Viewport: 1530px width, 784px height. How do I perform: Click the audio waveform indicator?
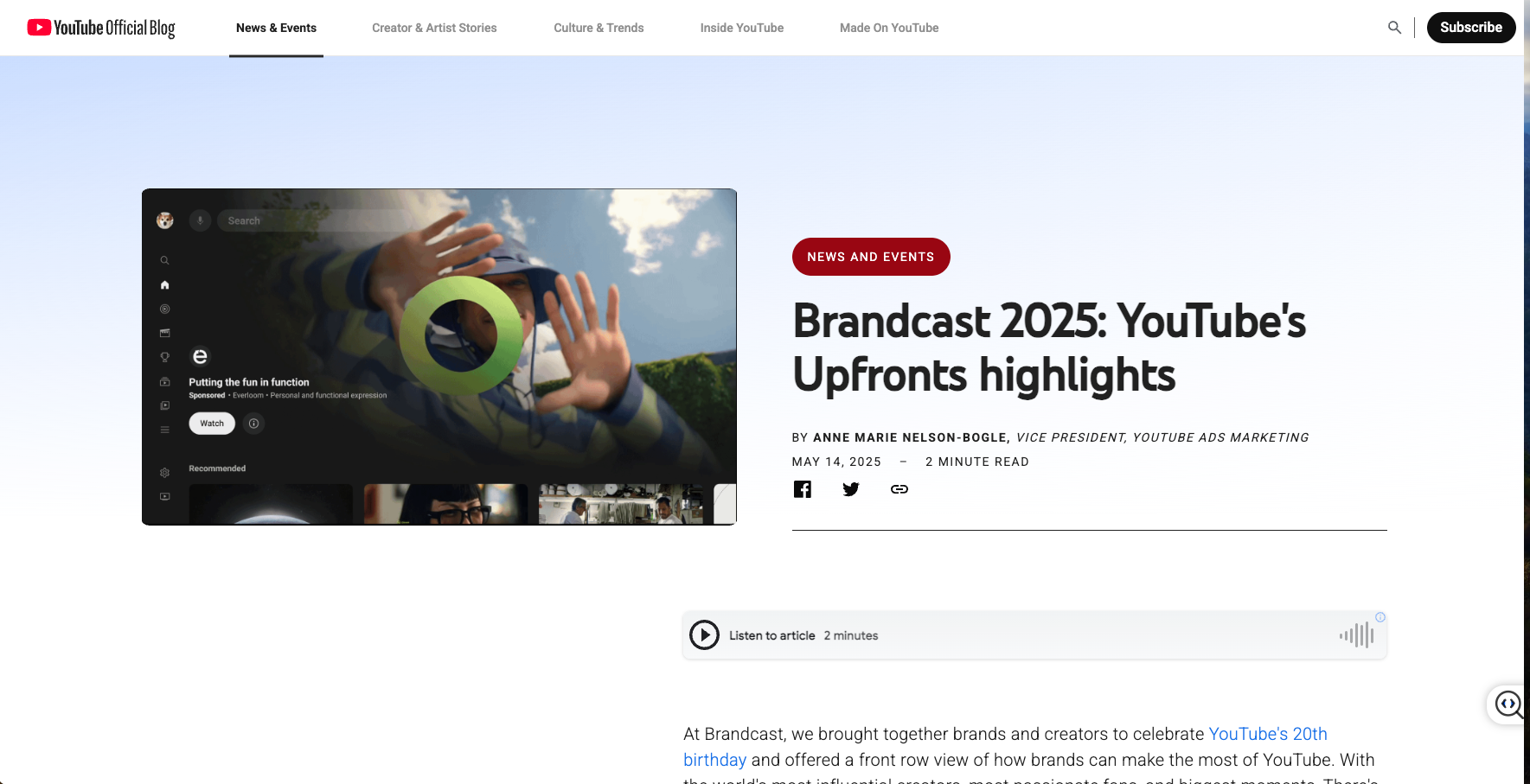click(x=1357, y=635)
